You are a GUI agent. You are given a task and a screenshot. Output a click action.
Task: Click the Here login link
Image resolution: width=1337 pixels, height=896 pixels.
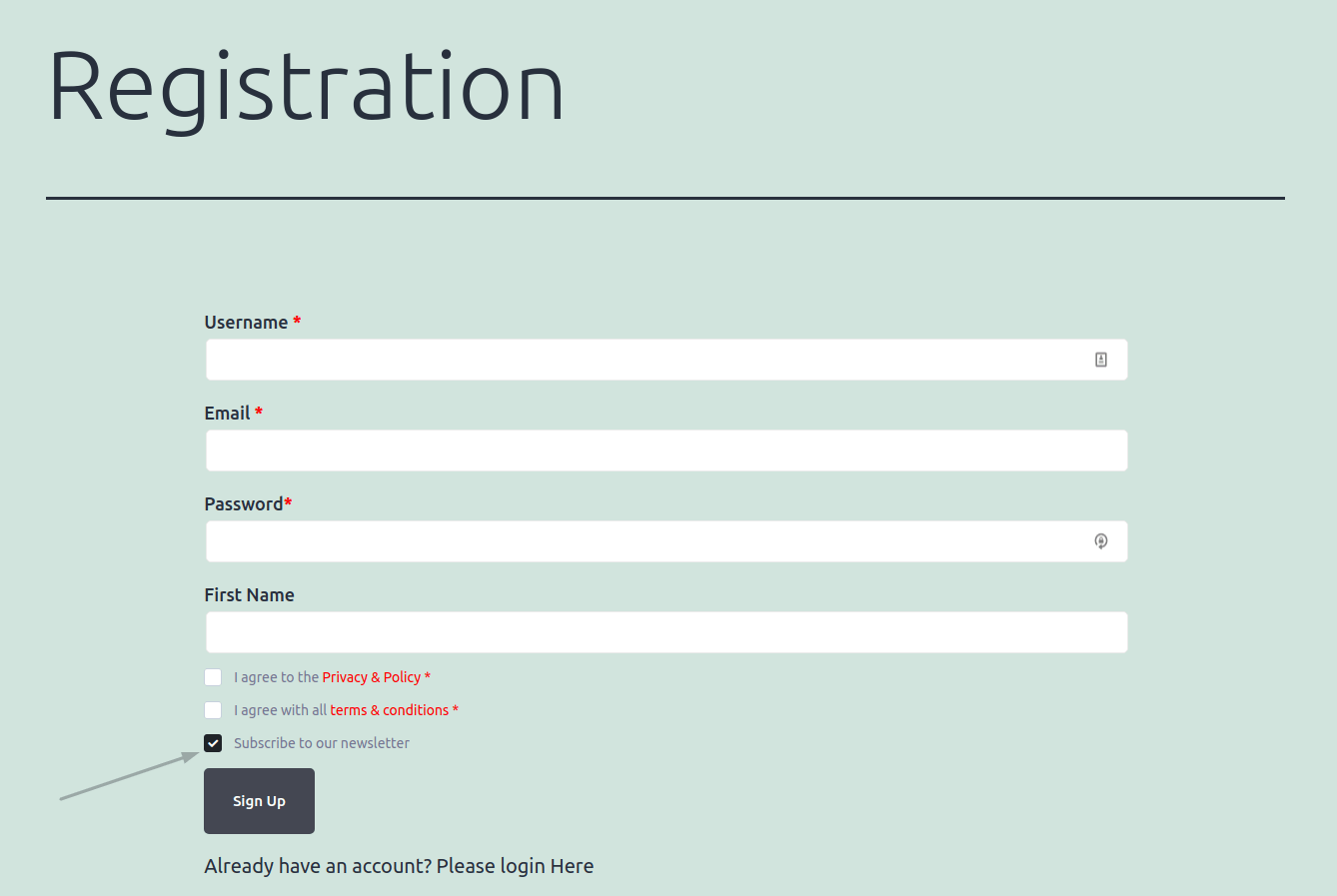pos(573,865)
